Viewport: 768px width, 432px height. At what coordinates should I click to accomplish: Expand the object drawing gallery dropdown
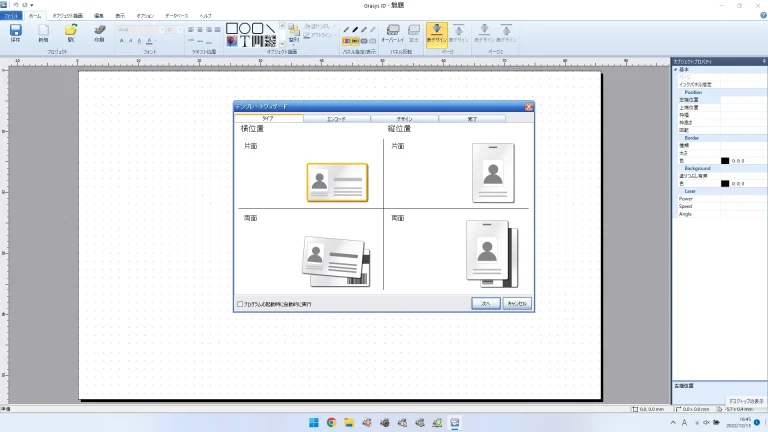(282, 45)
